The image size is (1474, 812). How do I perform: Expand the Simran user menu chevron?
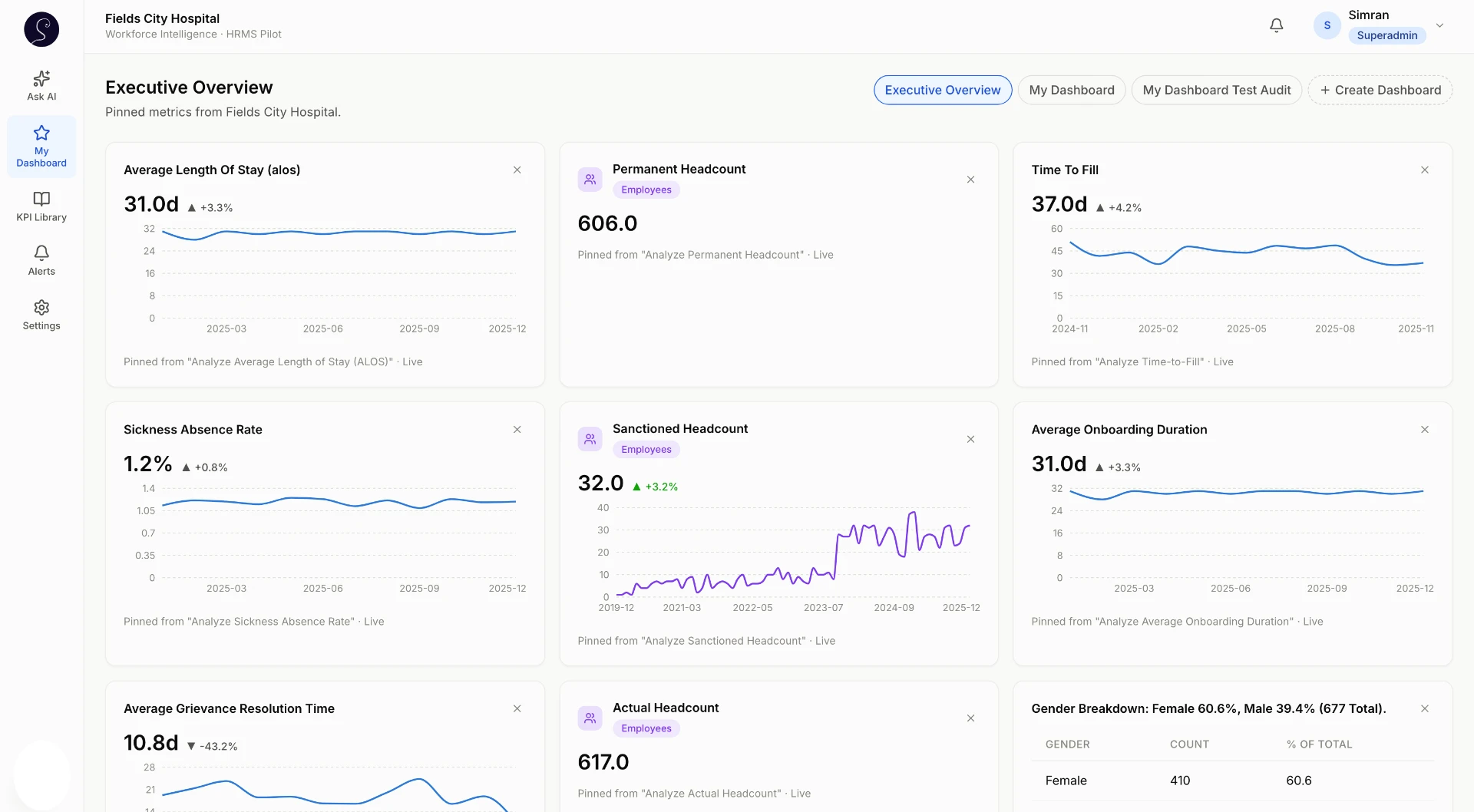(x=1439, y=25)
